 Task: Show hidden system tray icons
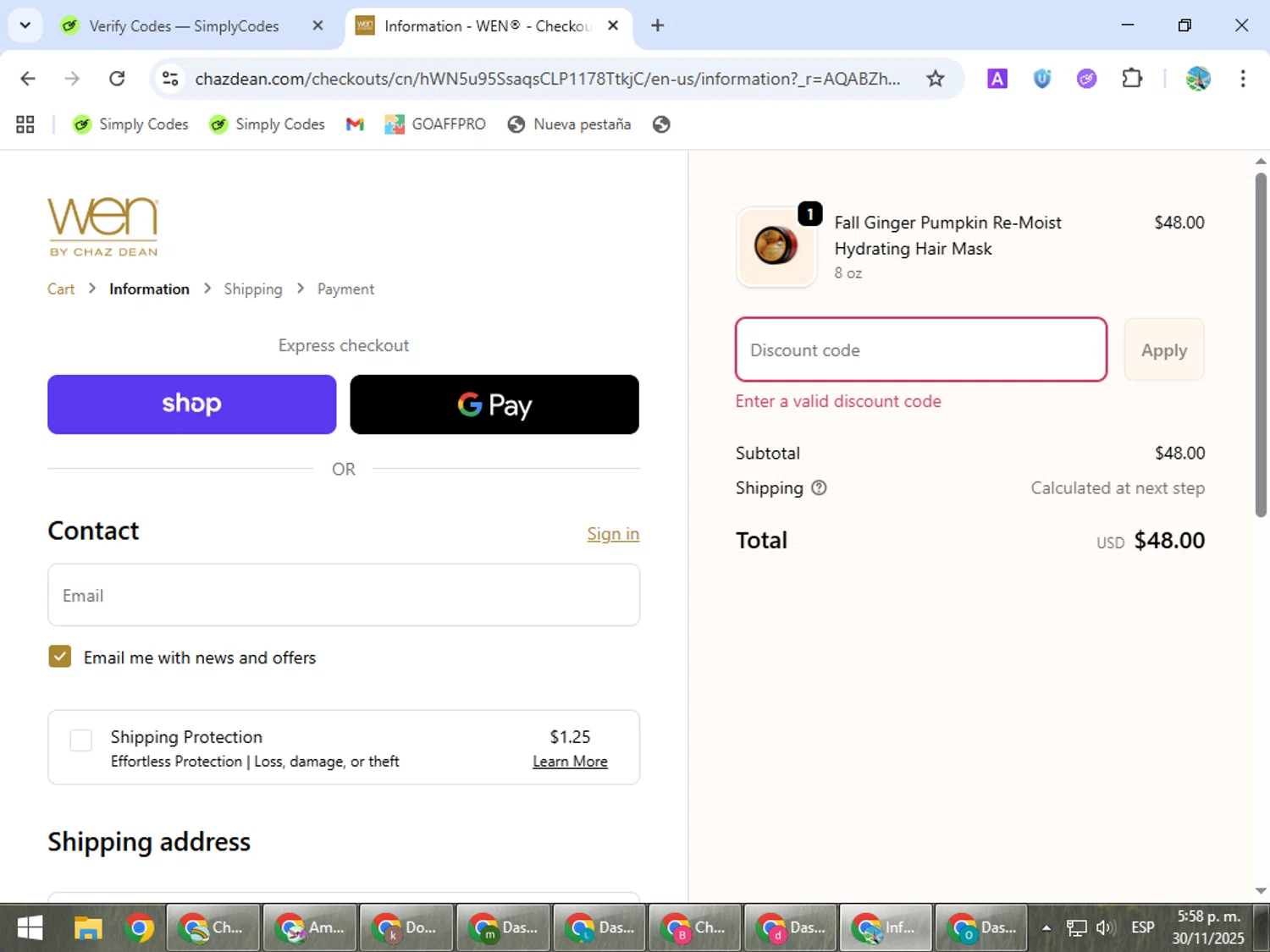tap(1046, 927)
